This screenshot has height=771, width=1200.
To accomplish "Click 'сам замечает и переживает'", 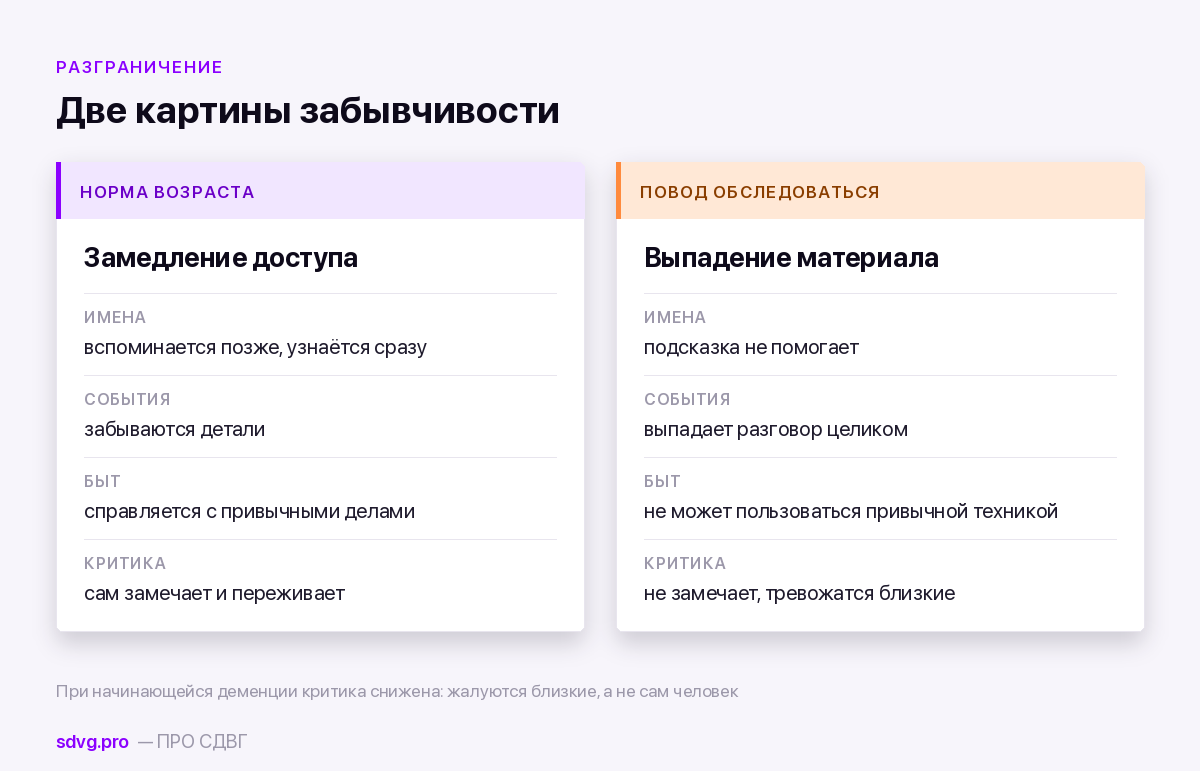I will [x=214, y=594].
